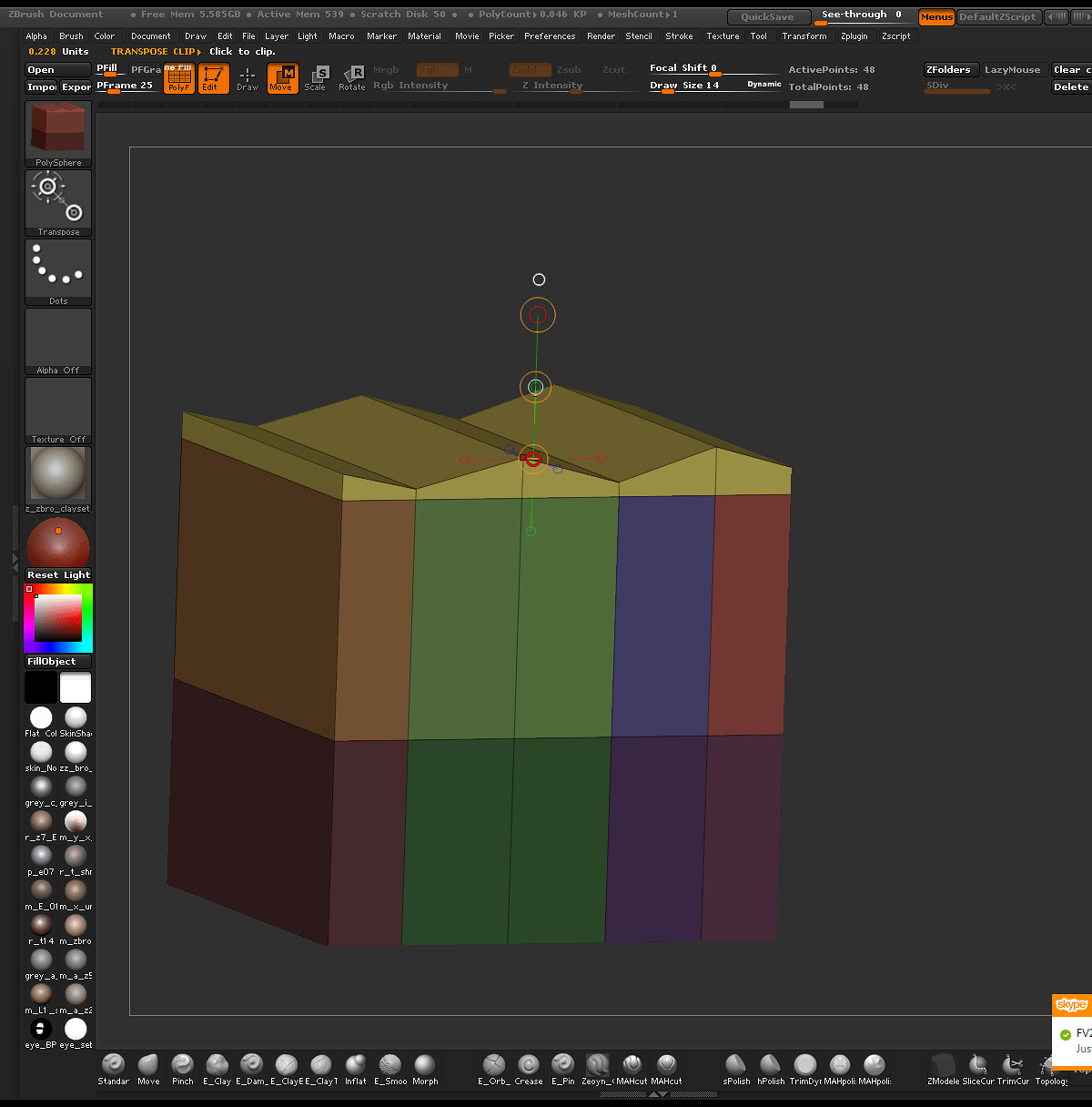Expand the Preferences palette

coord(550,36)
